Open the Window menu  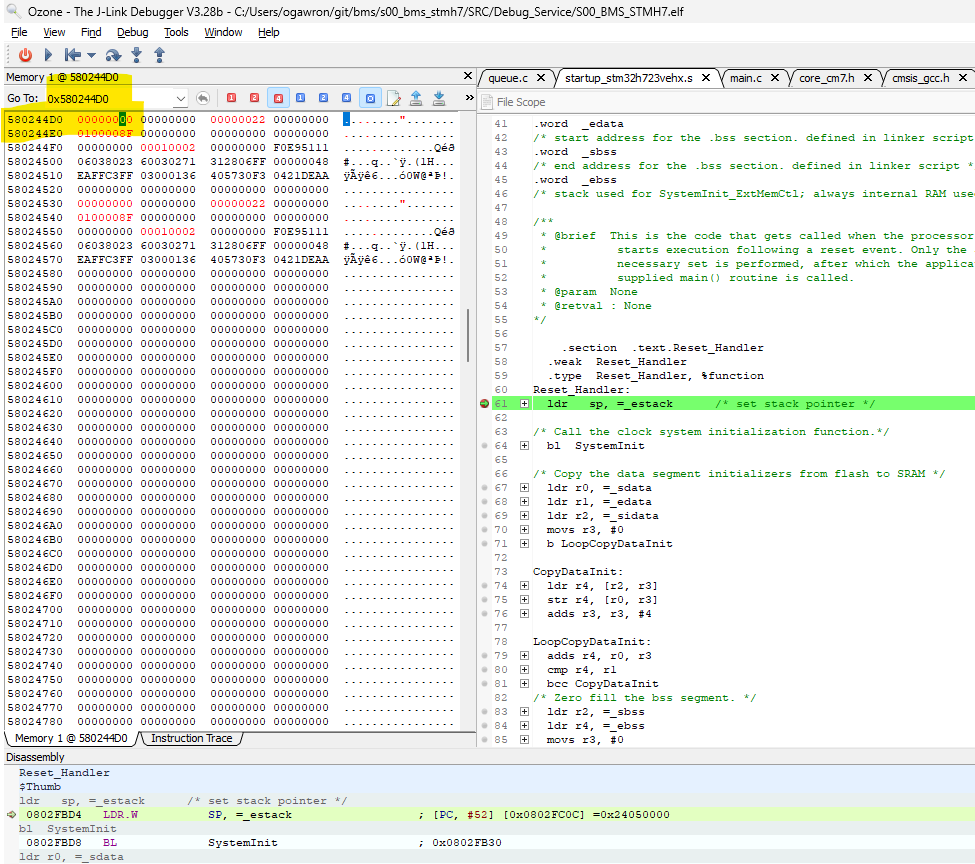click(223, 32)
